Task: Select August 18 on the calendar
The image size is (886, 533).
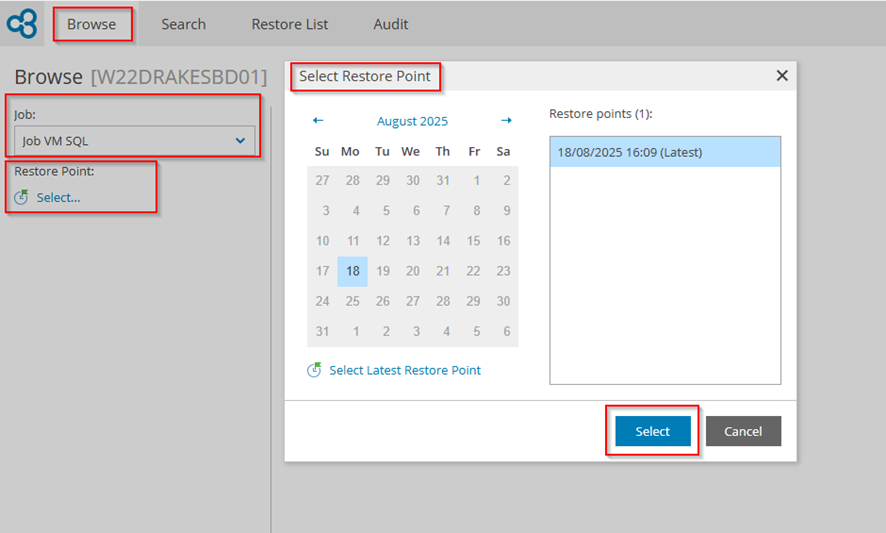Action: (x=352, y=271)
